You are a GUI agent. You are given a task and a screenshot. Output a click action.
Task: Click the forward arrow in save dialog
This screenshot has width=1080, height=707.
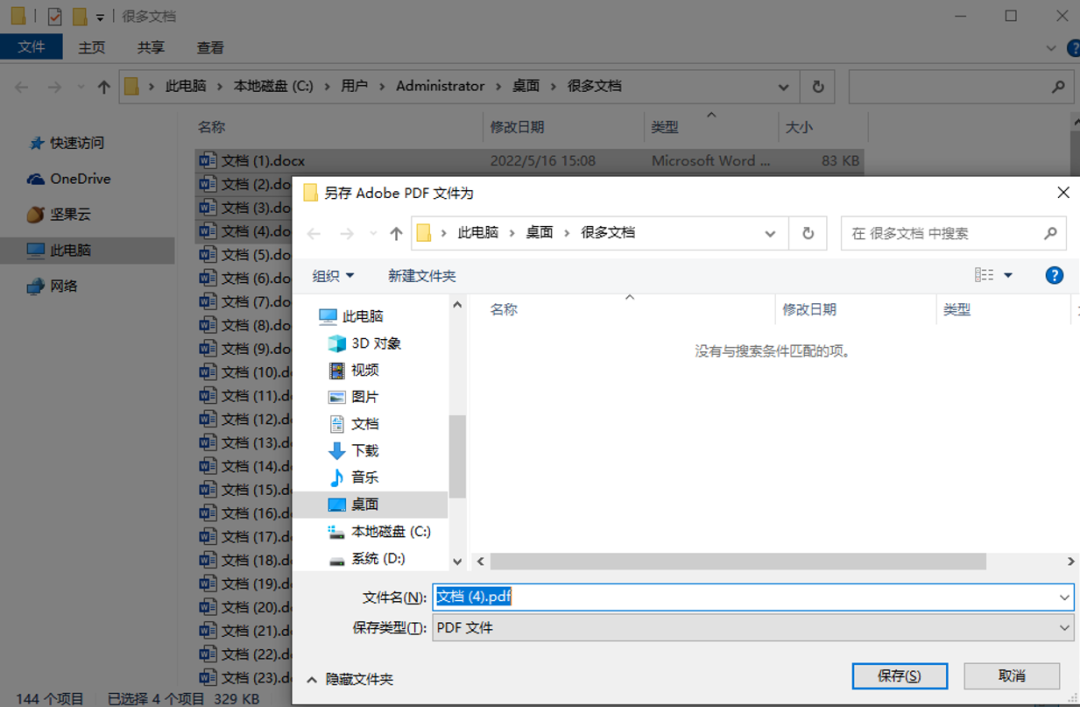(347, 234)
